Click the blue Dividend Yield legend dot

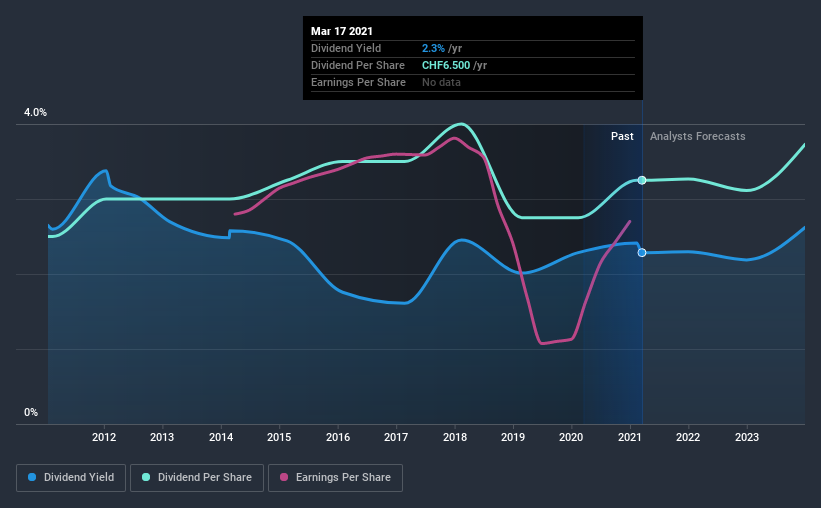(x=32, y=477)
